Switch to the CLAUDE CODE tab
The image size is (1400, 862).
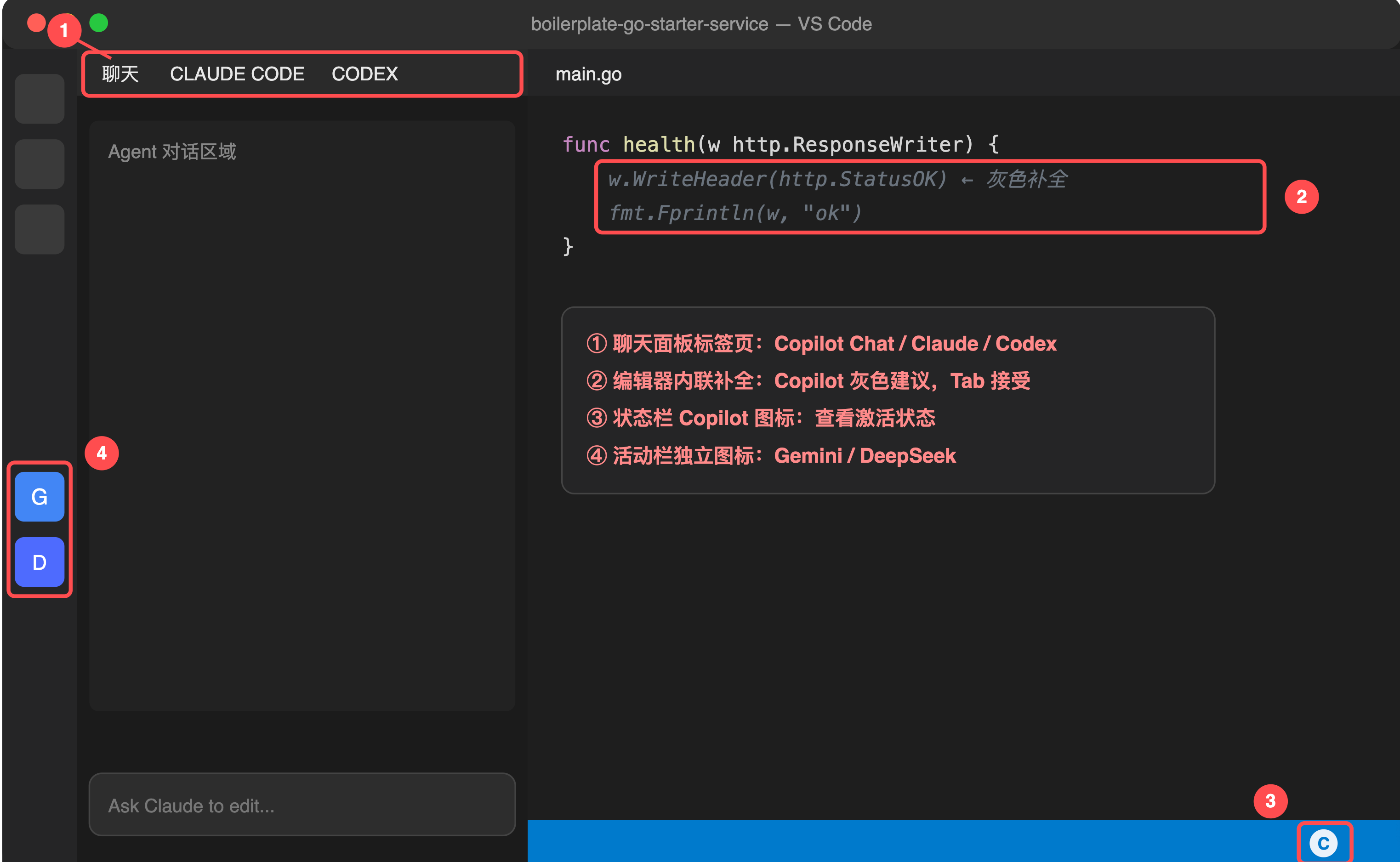click(x=237, y=74)
